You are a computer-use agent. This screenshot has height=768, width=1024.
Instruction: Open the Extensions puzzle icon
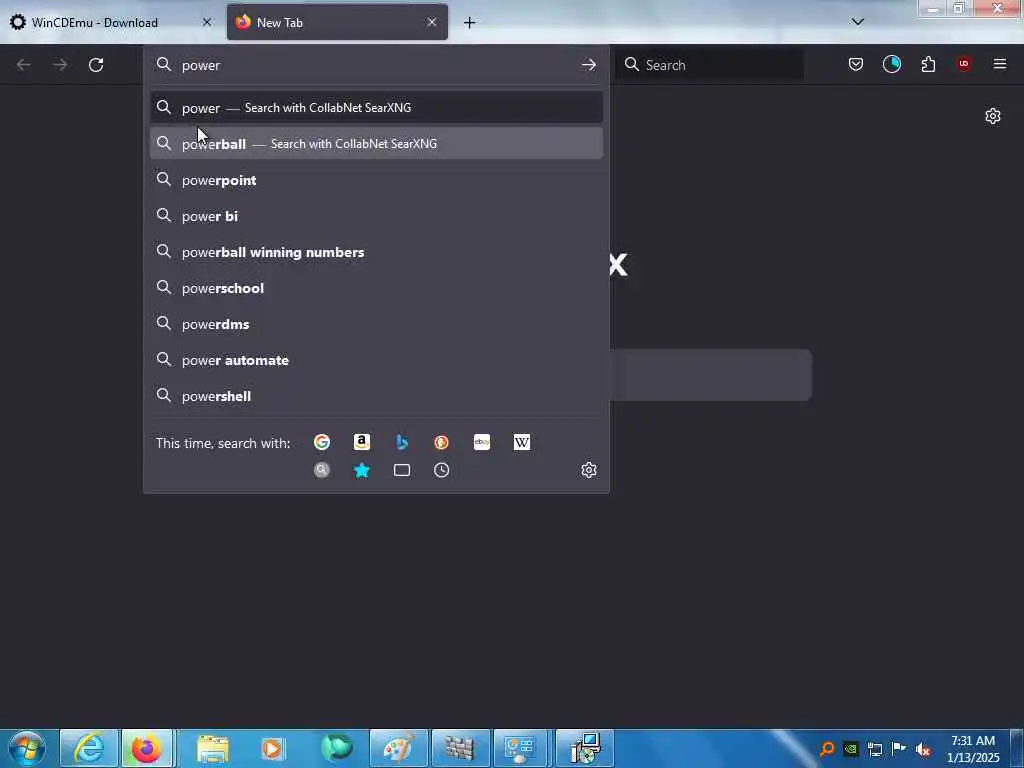[928, 64]
